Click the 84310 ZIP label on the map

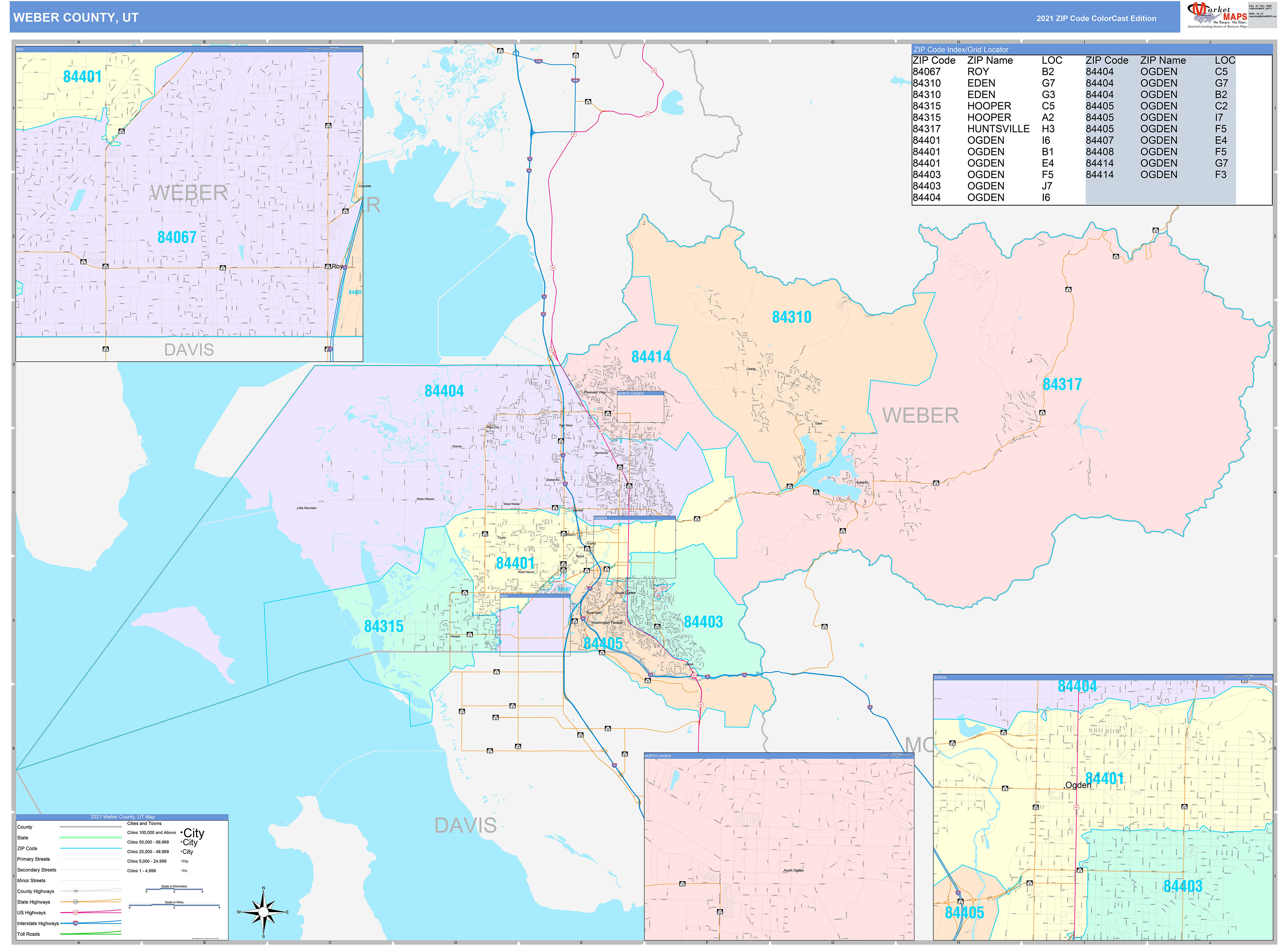pyautogui.click(x=791, y=317)
